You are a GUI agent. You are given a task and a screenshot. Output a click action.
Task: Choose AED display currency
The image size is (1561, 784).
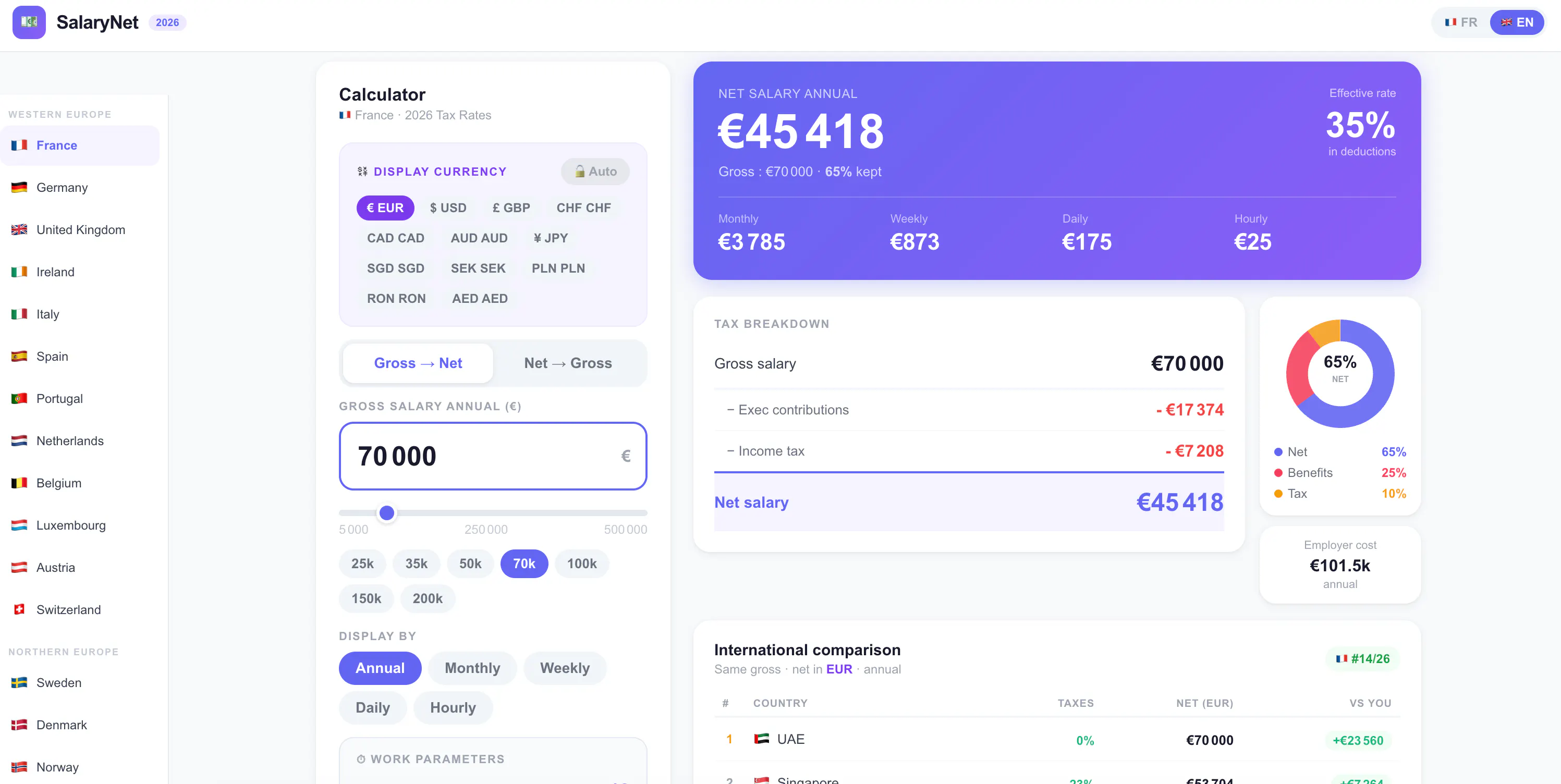(479, 299)
